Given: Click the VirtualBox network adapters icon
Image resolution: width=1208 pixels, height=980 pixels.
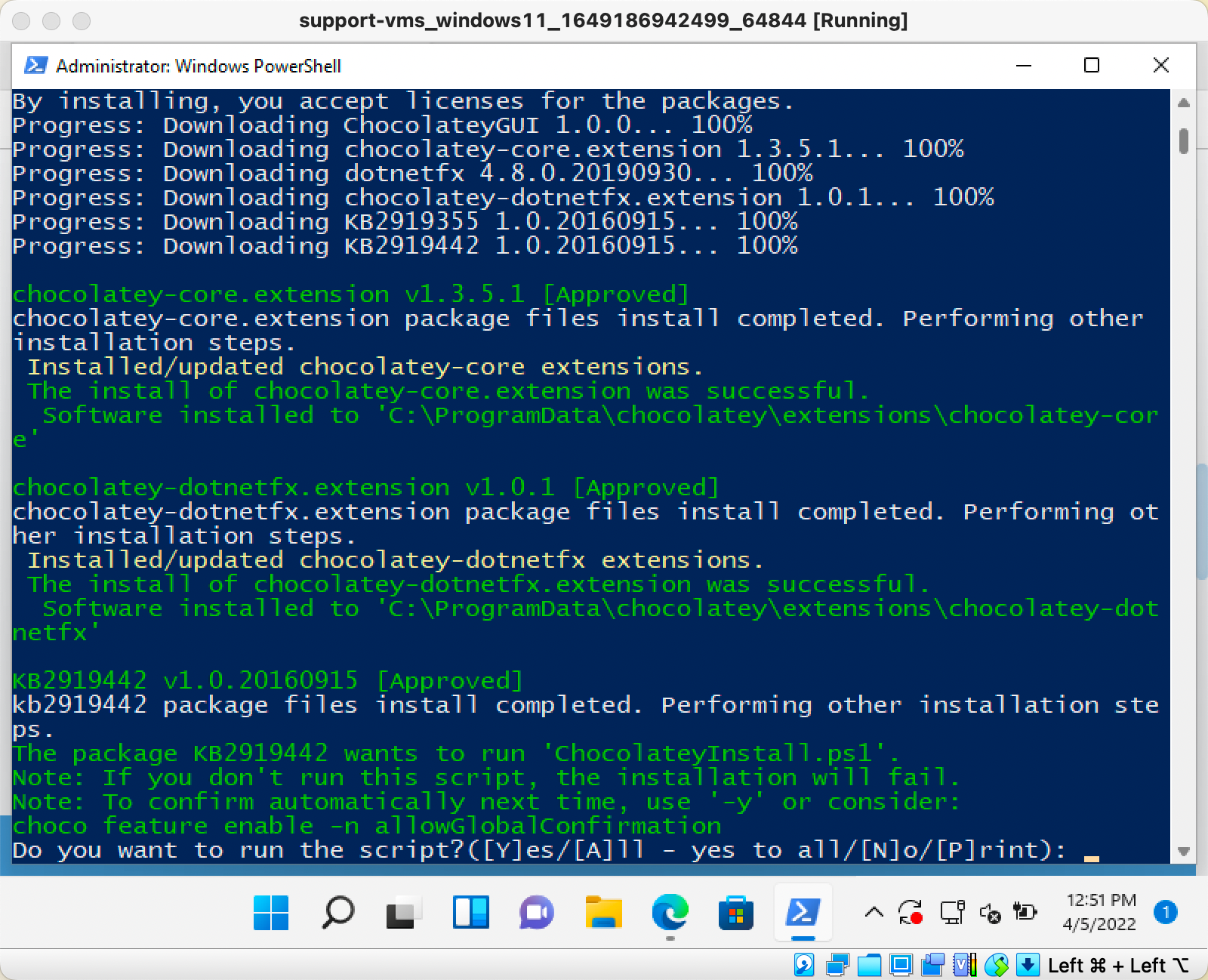Looking at the screenshot, I should (x=837, y=965).
